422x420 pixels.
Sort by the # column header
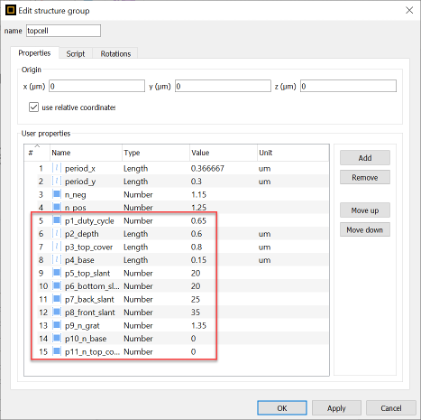37,153
